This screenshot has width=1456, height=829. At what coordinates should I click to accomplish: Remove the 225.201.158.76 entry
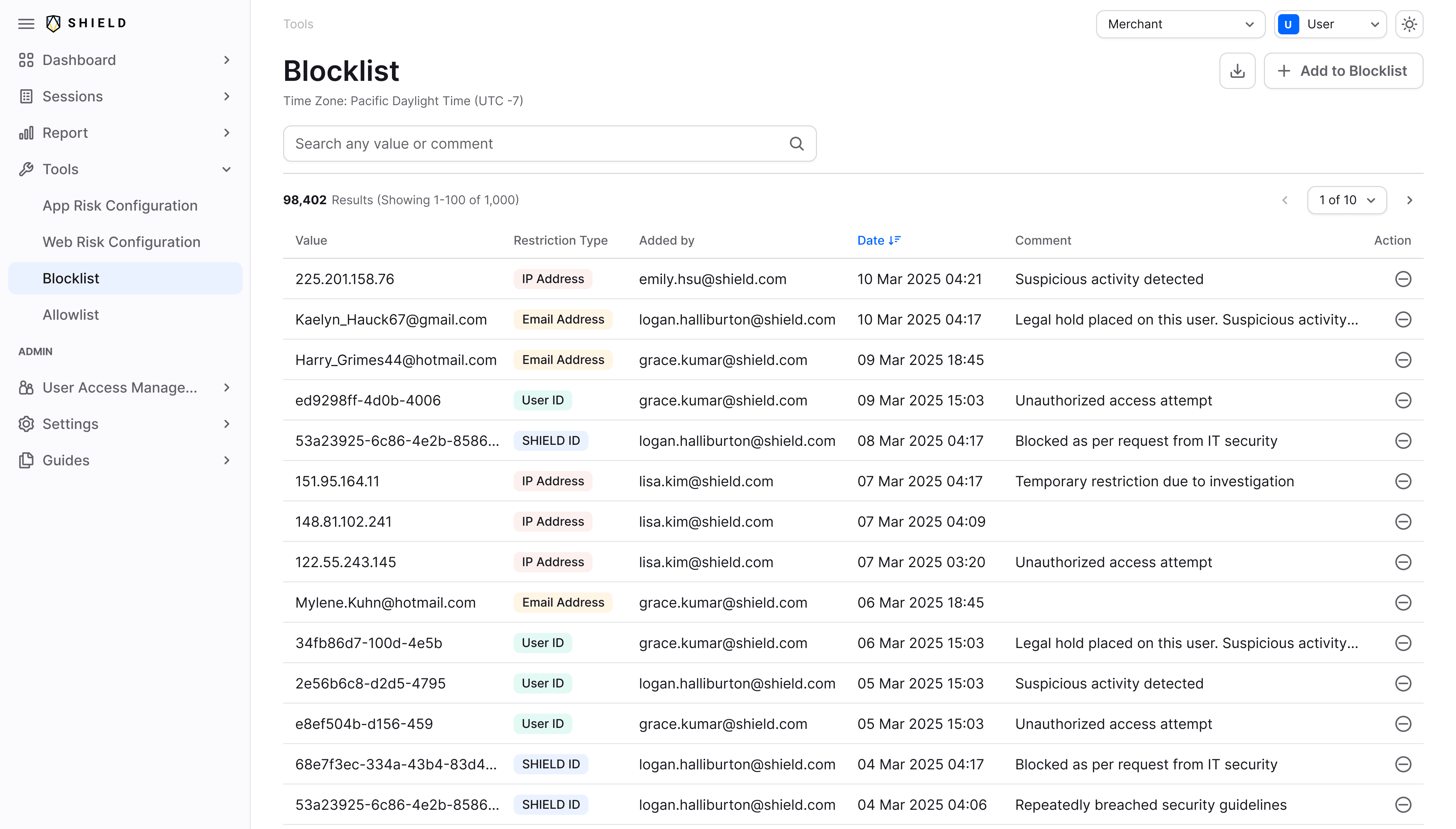coord(1403,279)
